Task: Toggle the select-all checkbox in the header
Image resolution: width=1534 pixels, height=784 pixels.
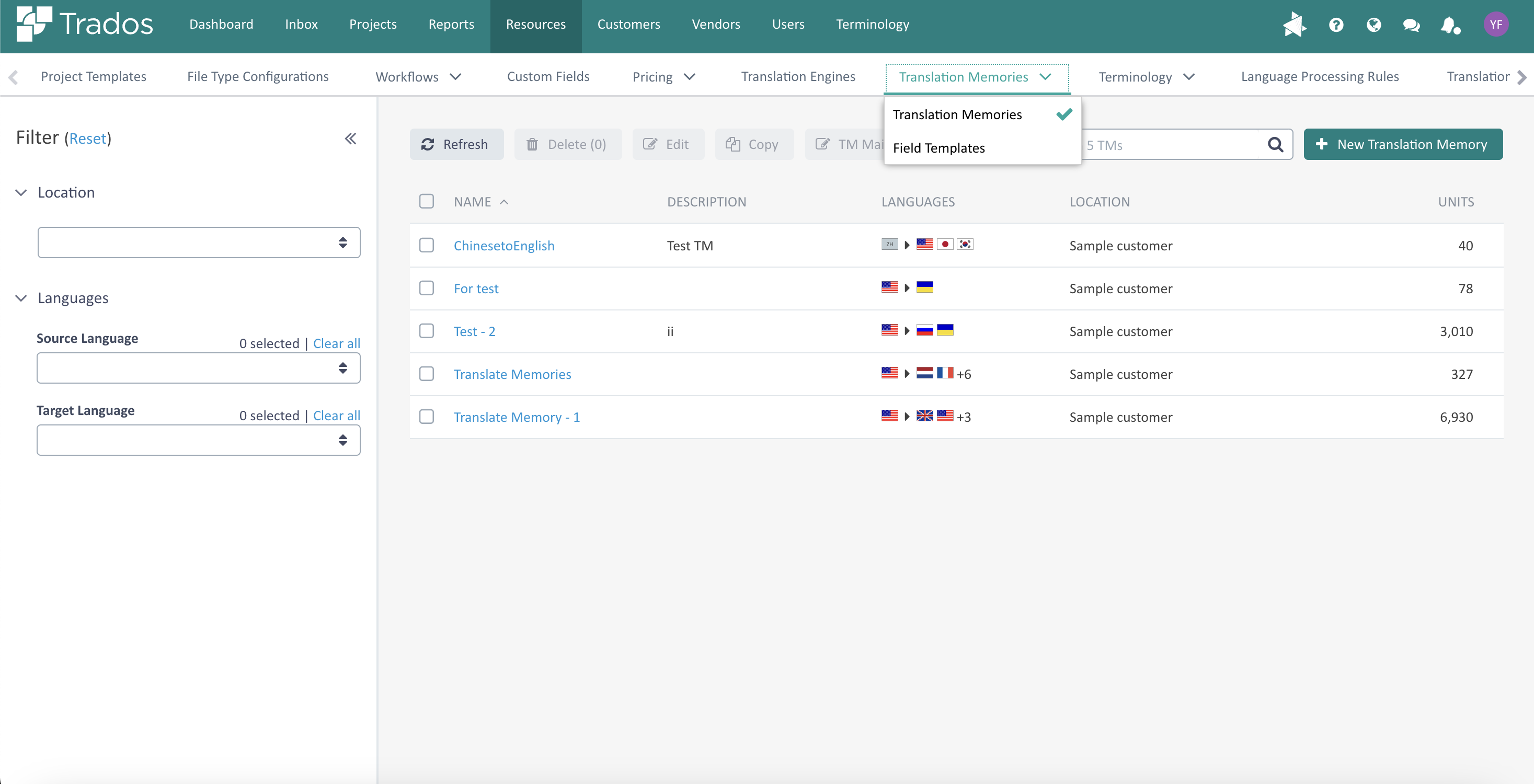Action: 427,201
